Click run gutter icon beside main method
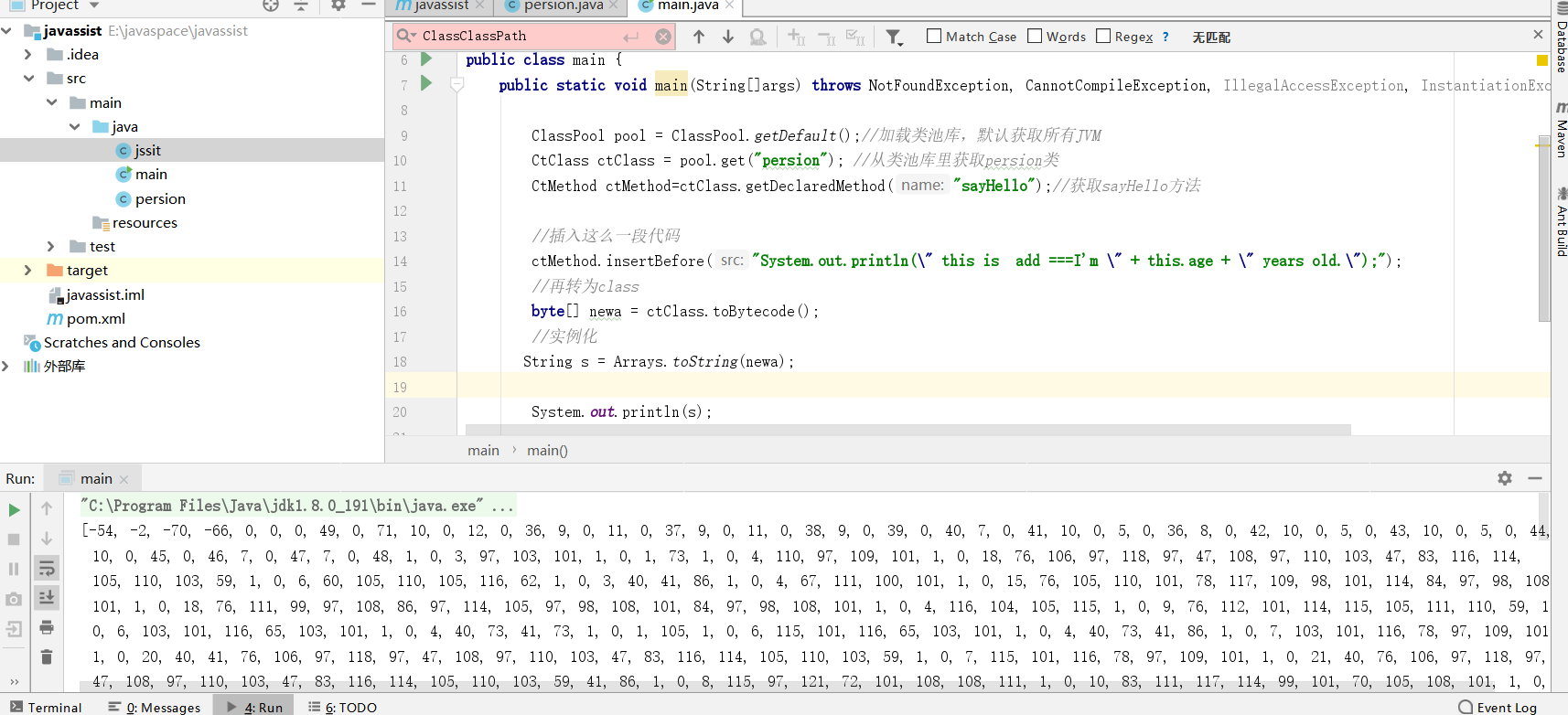Screen dimensions: 1568x715 [426, 83]
